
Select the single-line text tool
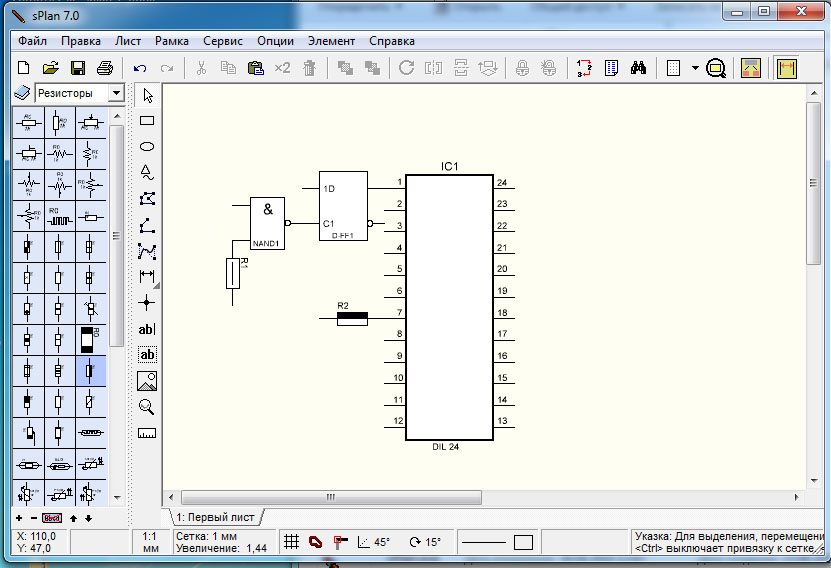click(147, 329)
